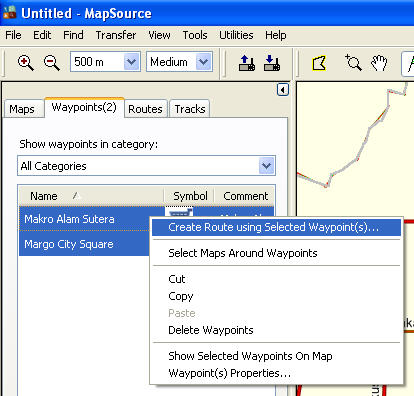The width and height of the screenshot is (414, 396).
Task: Open the Utilities menu
Action: coord(236,35)
